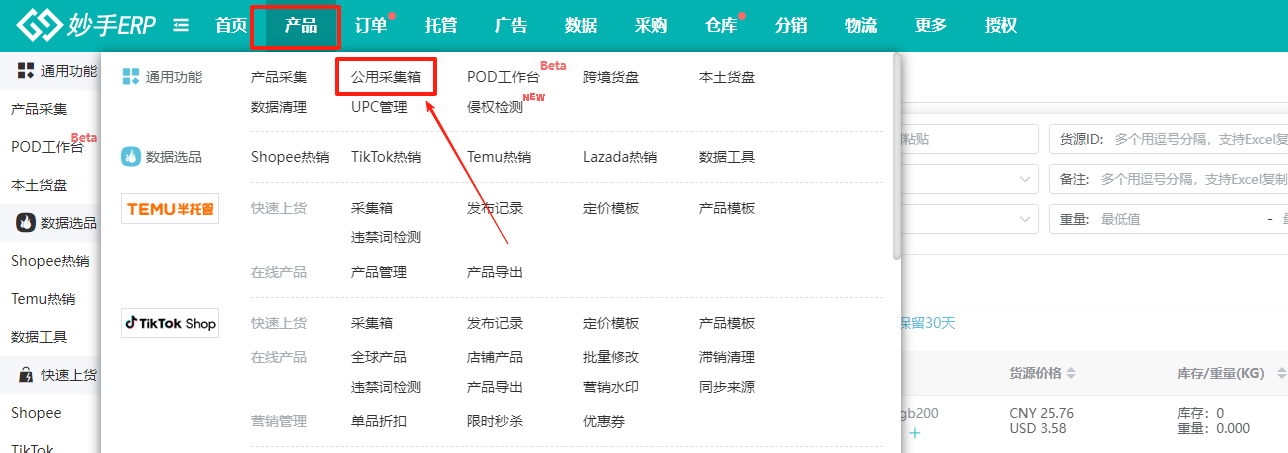Open 本土货盘 in the dropdown menu
This screenshot has width=1288, height=453.
[x=727, y=77]
